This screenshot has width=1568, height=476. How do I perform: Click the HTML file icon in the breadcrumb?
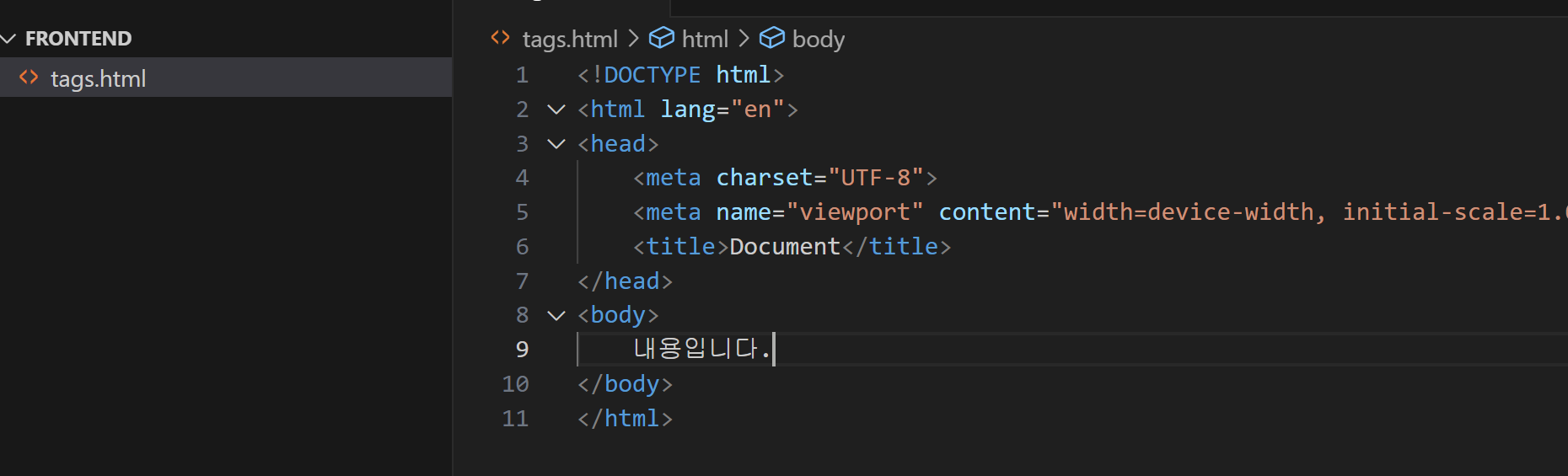click(x=501, y=38)
